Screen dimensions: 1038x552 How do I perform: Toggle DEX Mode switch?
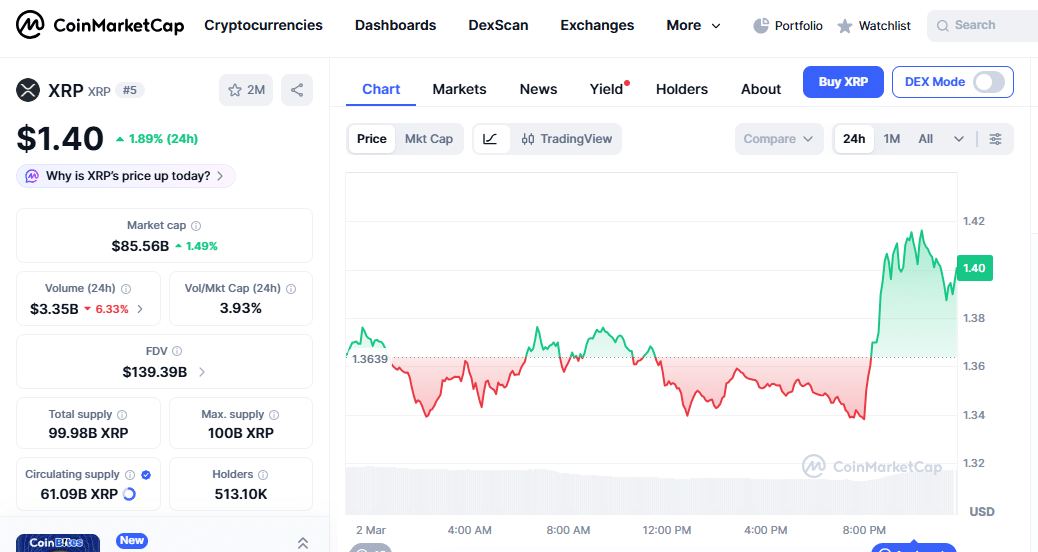[x=989, y=82]
